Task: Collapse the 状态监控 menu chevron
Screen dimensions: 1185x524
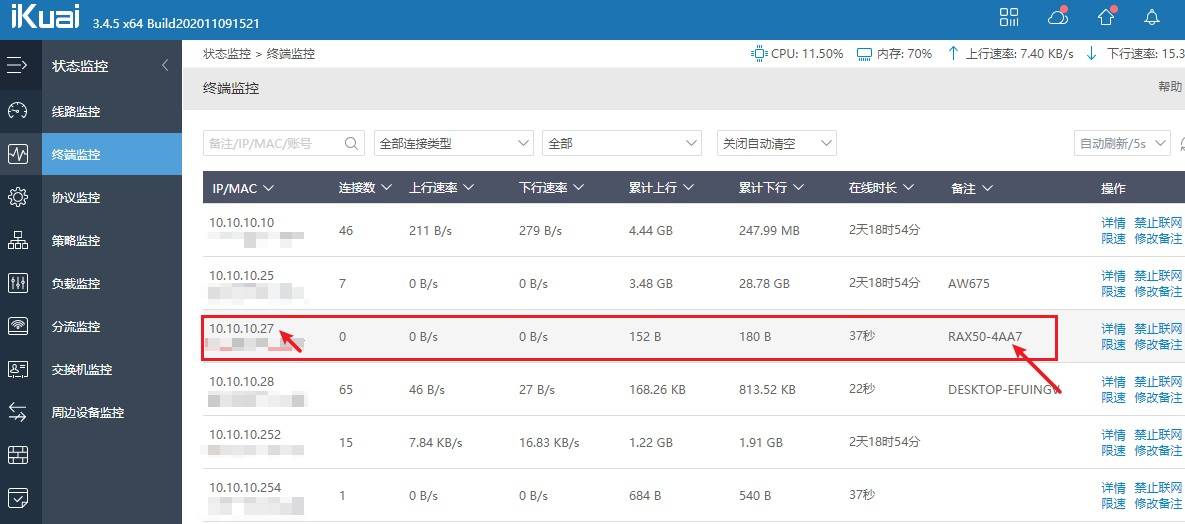Action: (x=165, y=66)
